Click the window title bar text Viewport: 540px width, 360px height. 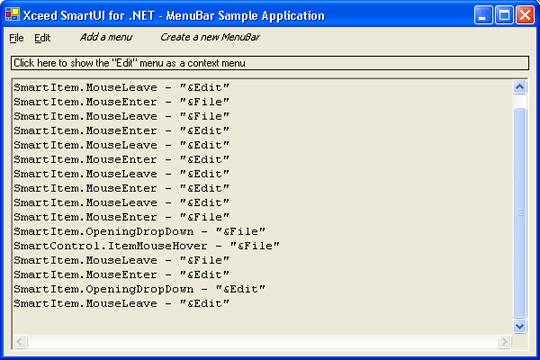[174, 16]
